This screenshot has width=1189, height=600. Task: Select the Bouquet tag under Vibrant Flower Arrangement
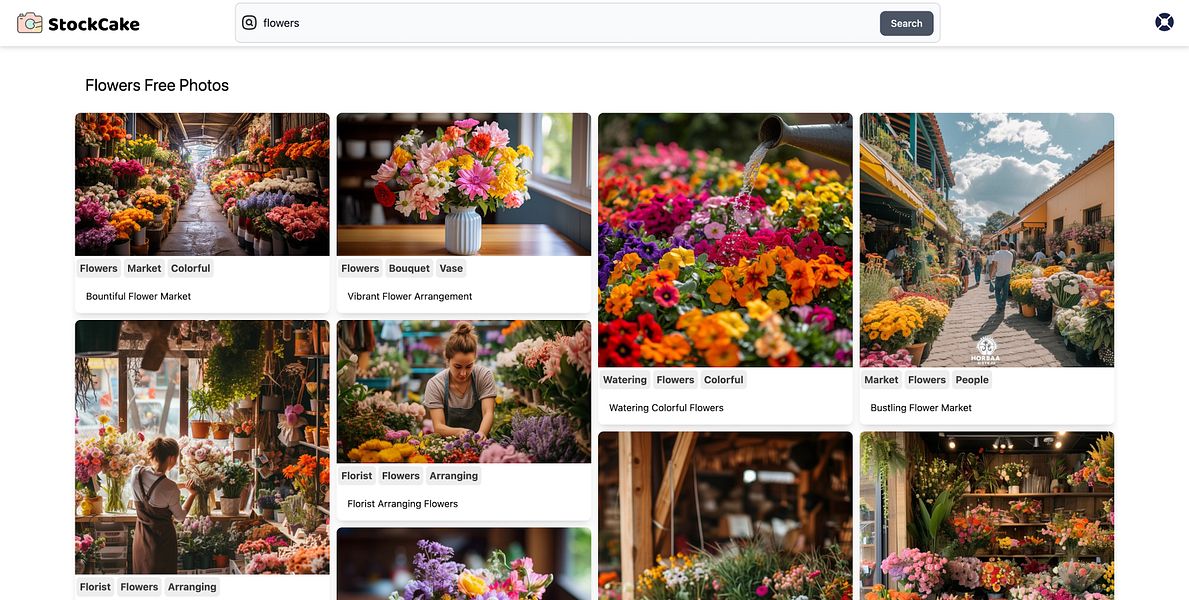point(409,267)
